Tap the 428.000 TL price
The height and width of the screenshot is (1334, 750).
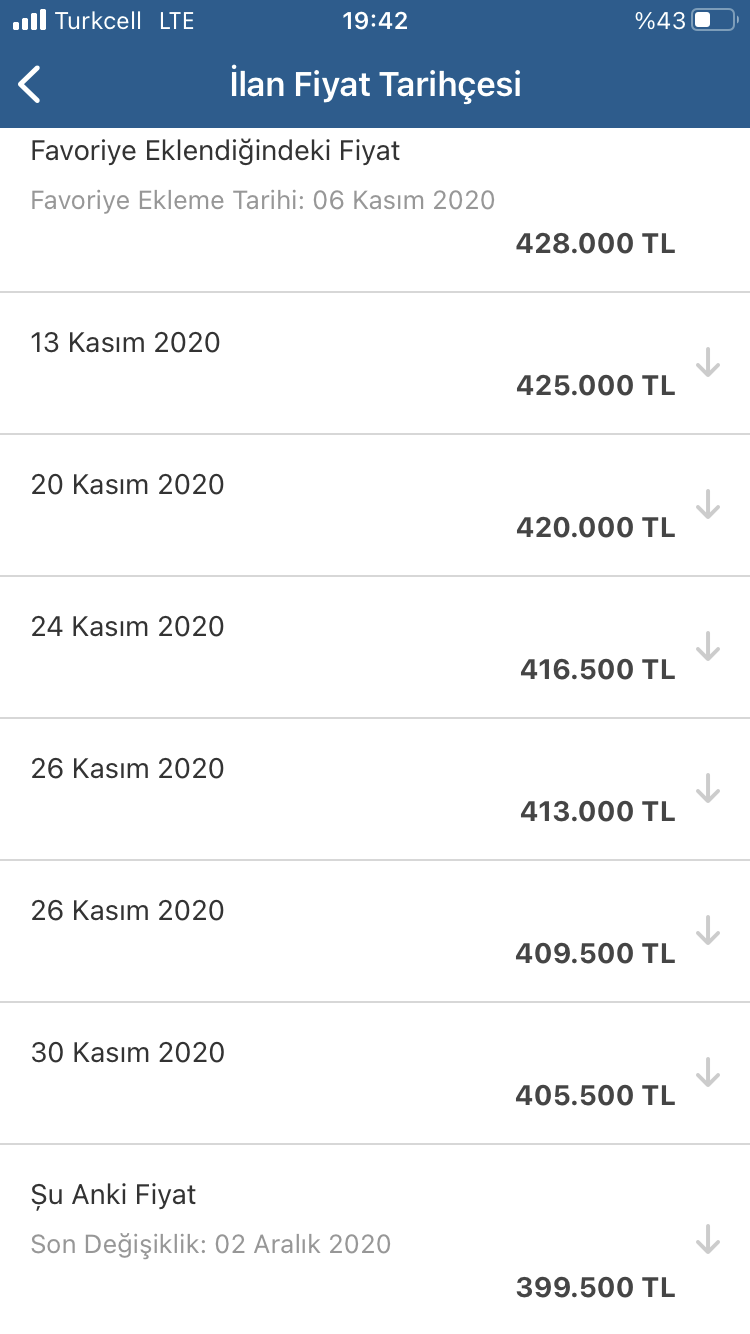pyautogui.click(x=595, y=244)
